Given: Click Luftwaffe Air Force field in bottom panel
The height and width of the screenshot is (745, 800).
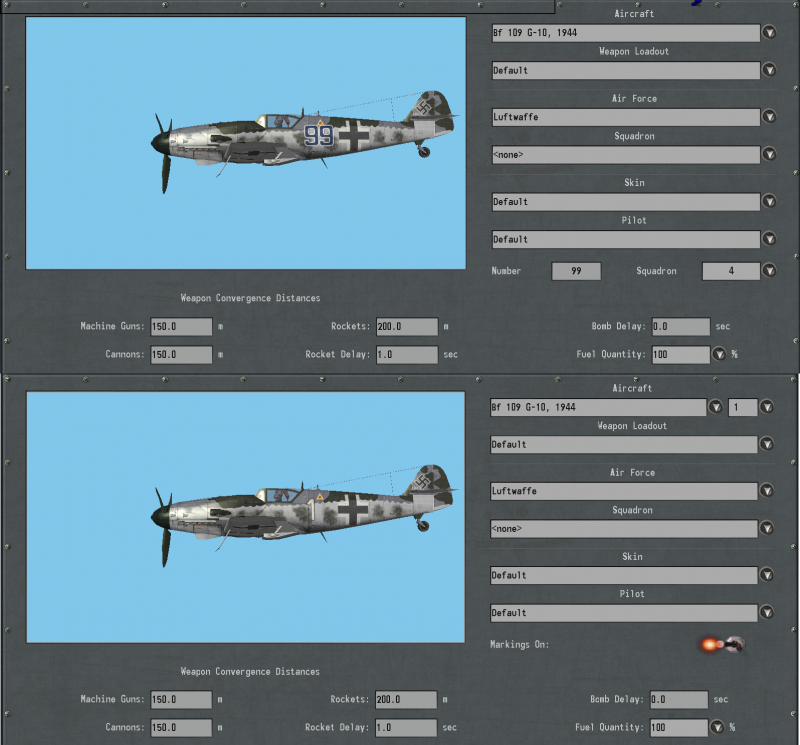Looking at the screenshot, I should point(623,491).
